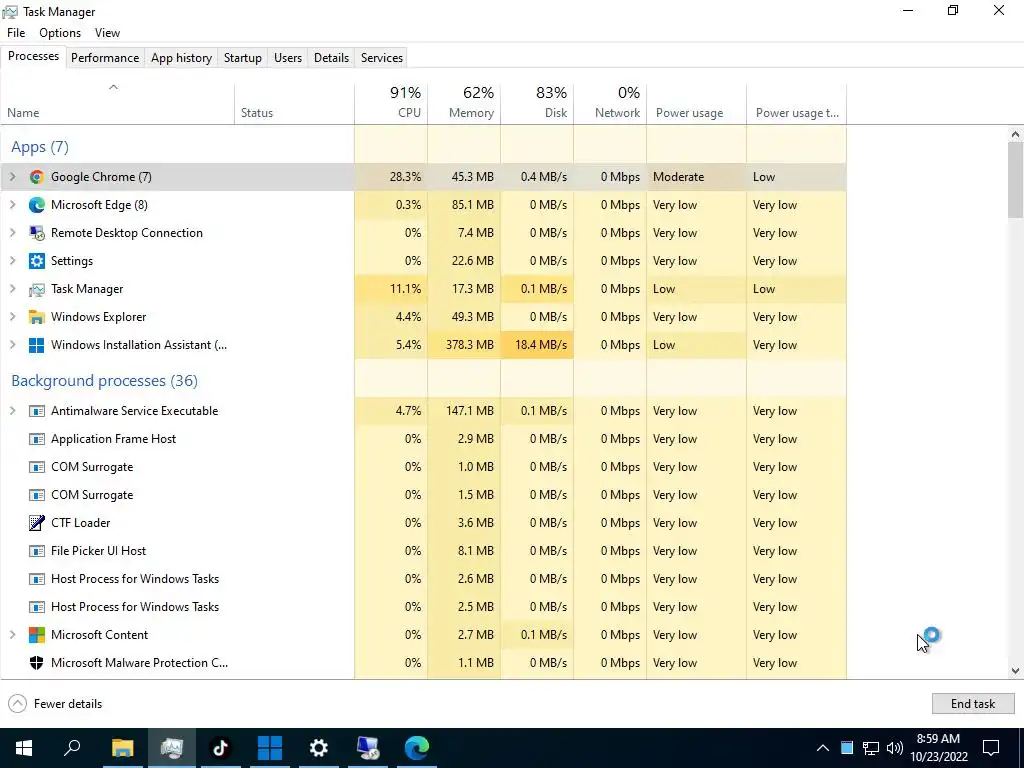Select the Host Process row showing 2.6 MB

tap(424, 579)
